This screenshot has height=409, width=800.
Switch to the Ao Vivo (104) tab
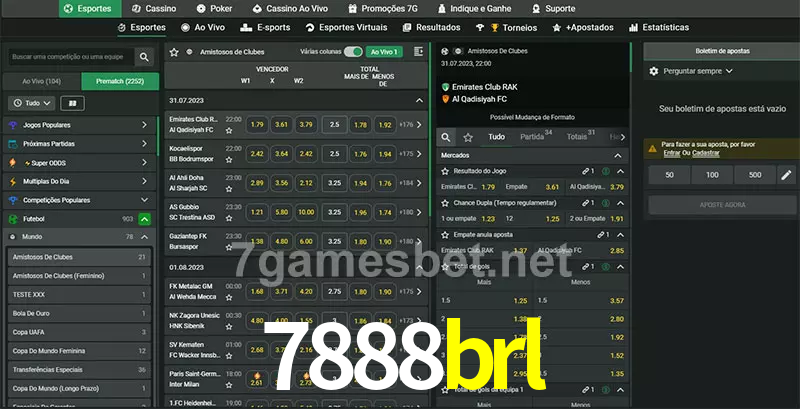(x=42, y=81)
